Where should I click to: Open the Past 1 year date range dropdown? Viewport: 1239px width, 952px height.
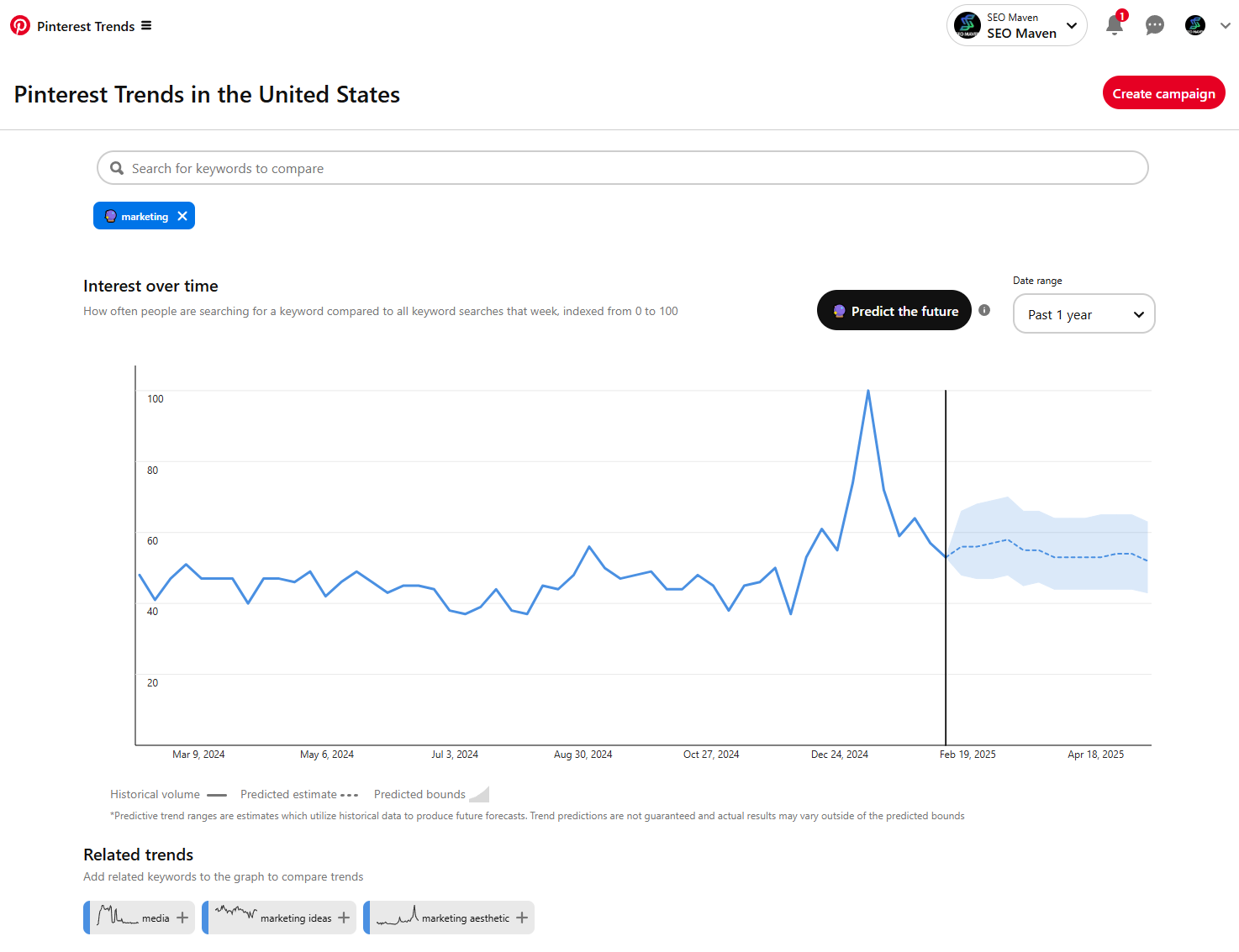point(1084,313)
